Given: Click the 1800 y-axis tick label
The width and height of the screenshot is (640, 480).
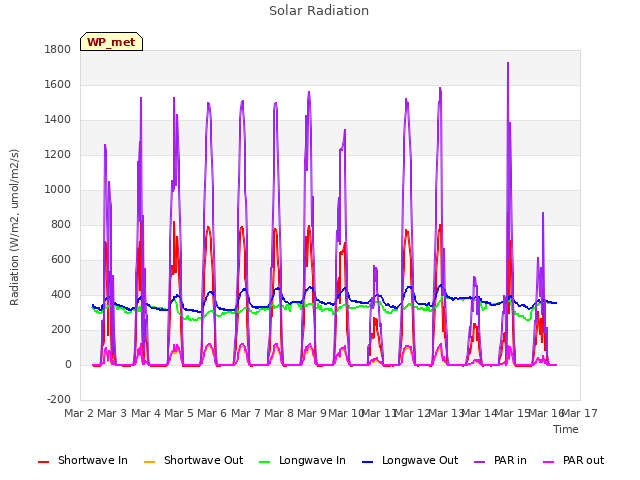Looking at the screenshot, I should [58, 49].
